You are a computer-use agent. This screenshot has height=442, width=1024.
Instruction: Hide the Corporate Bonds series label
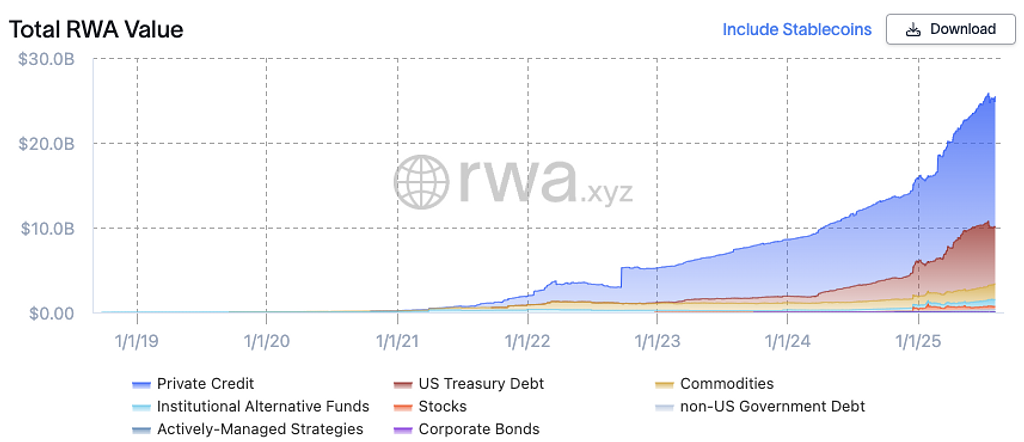point(479,429)
